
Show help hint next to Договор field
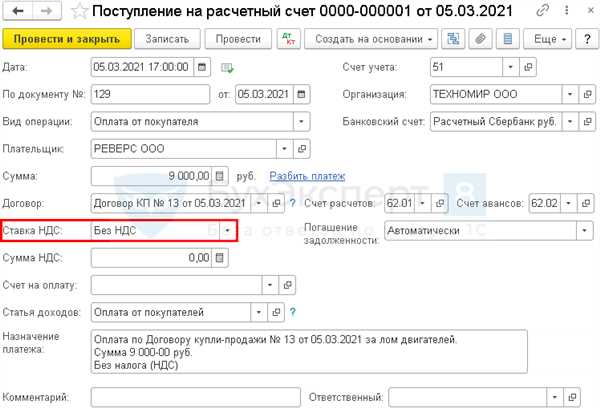pyautogui.click(x=293, y=203)
